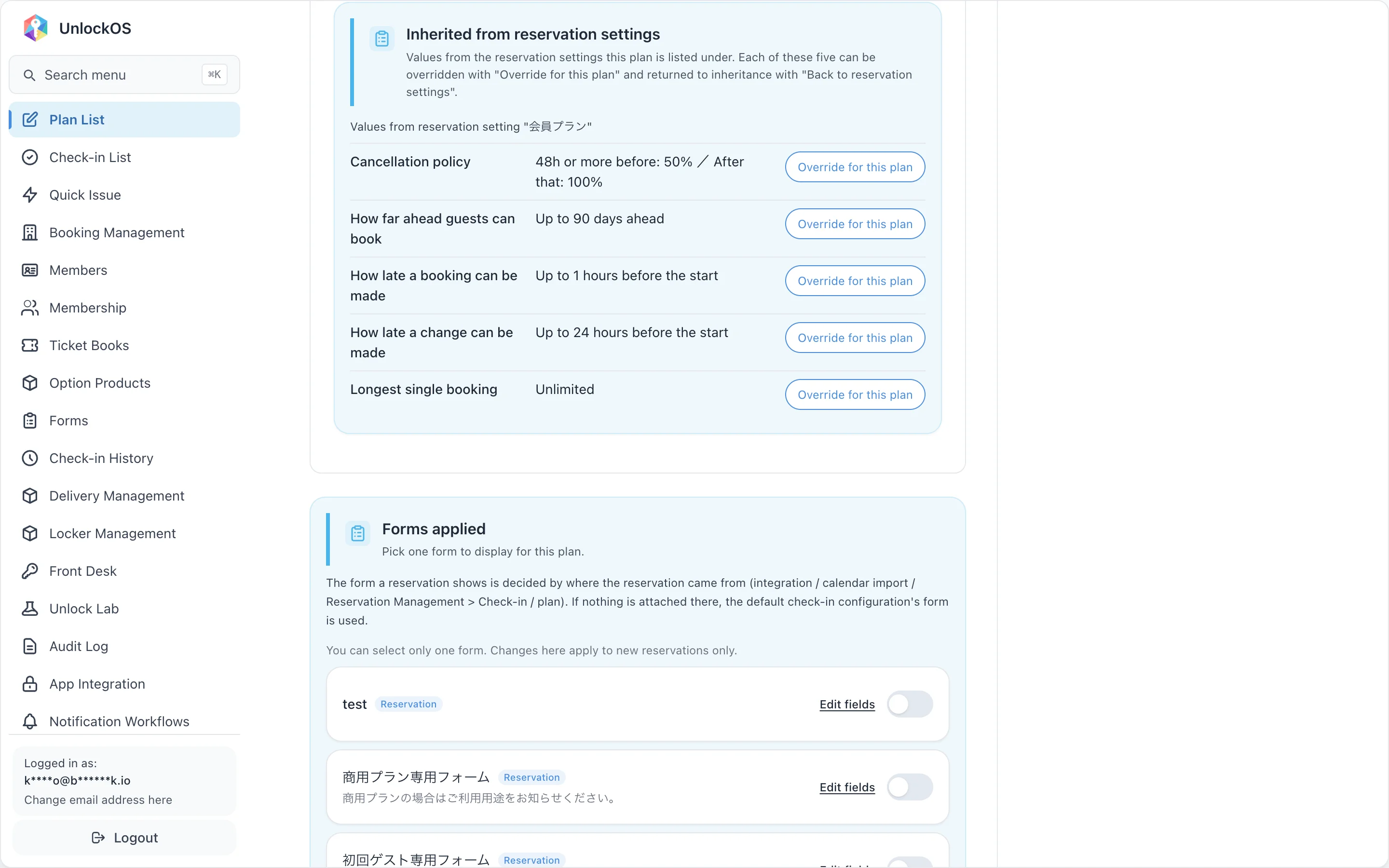Open Edit fields for 商用プラン専用フォーム
Image resolution: width=1389 pixels, height=868 pixels.
[847, 787]
